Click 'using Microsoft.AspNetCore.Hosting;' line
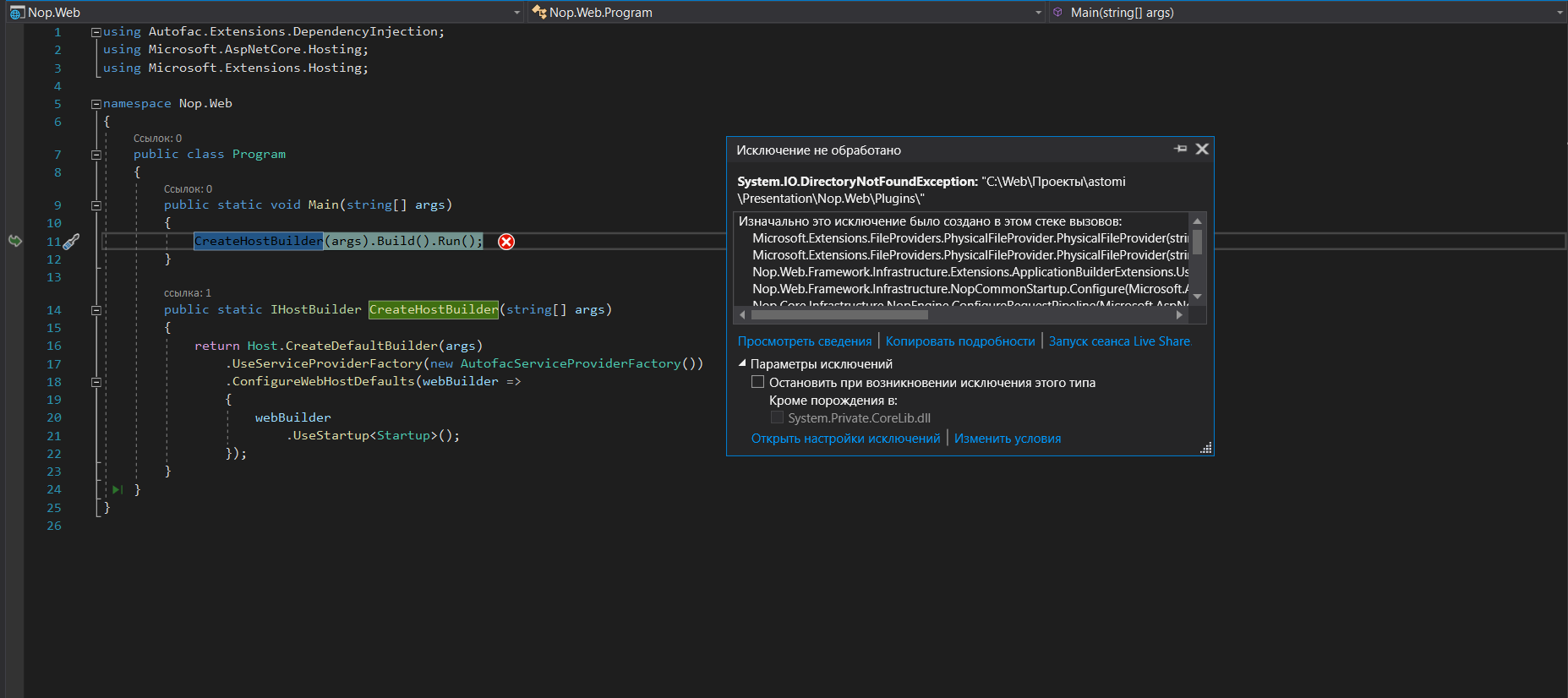The height and width of the screenshot is (698, 1568). (236, 50)
